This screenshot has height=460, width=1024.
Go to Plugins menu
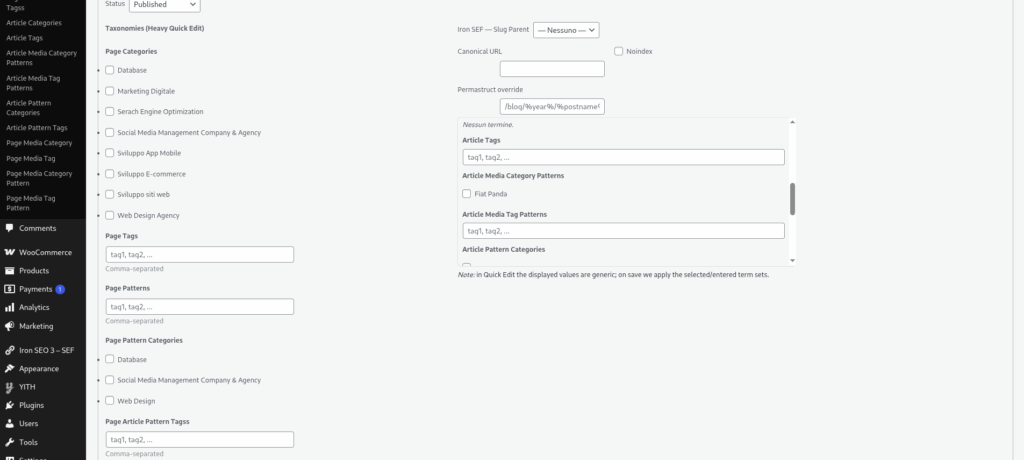31,405
